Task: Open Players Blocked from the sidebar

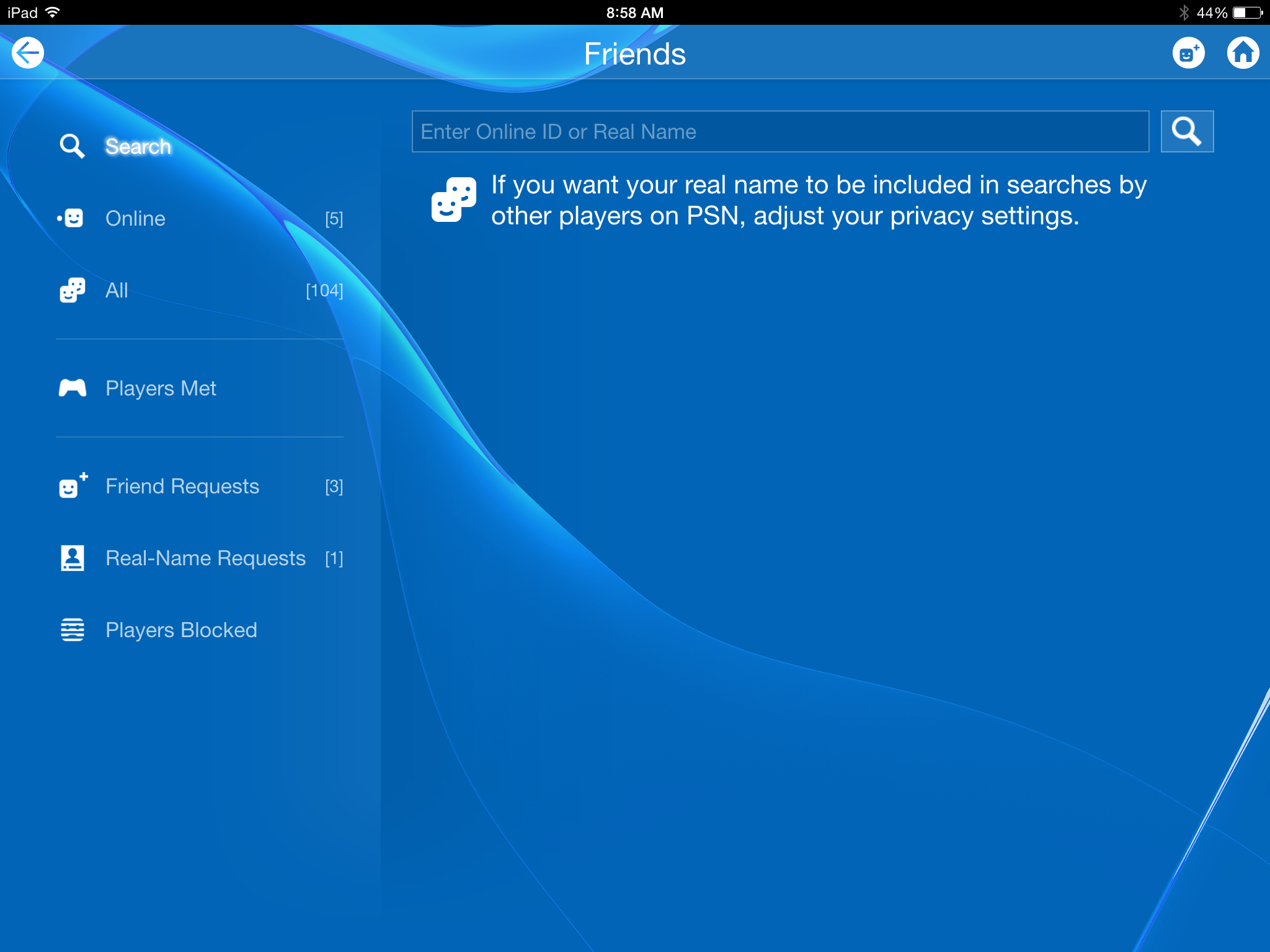Action: (181, 630)
